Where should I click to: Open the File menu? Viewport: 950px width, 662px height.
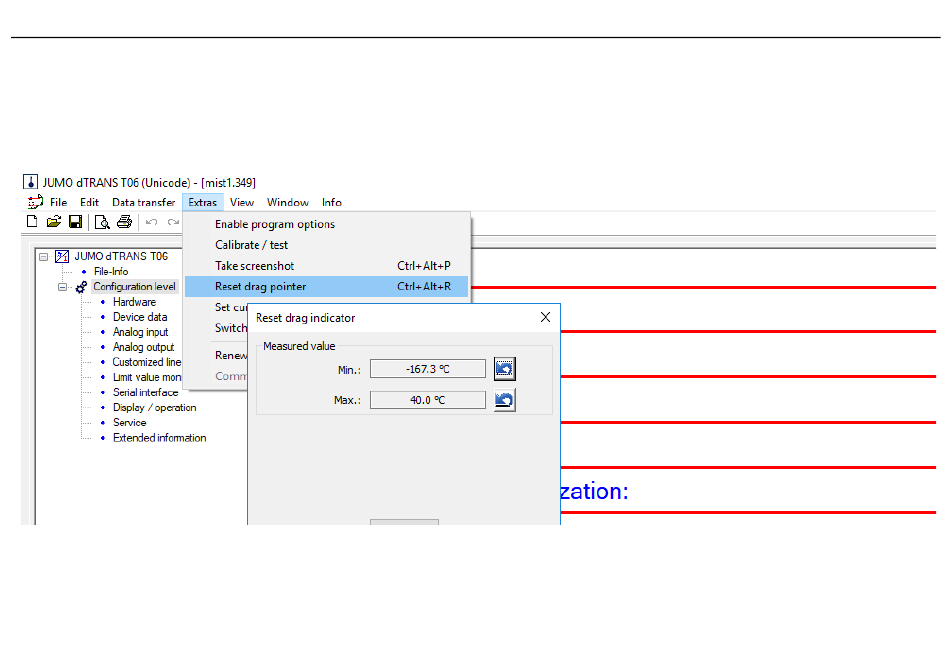[x=58, y=202]
